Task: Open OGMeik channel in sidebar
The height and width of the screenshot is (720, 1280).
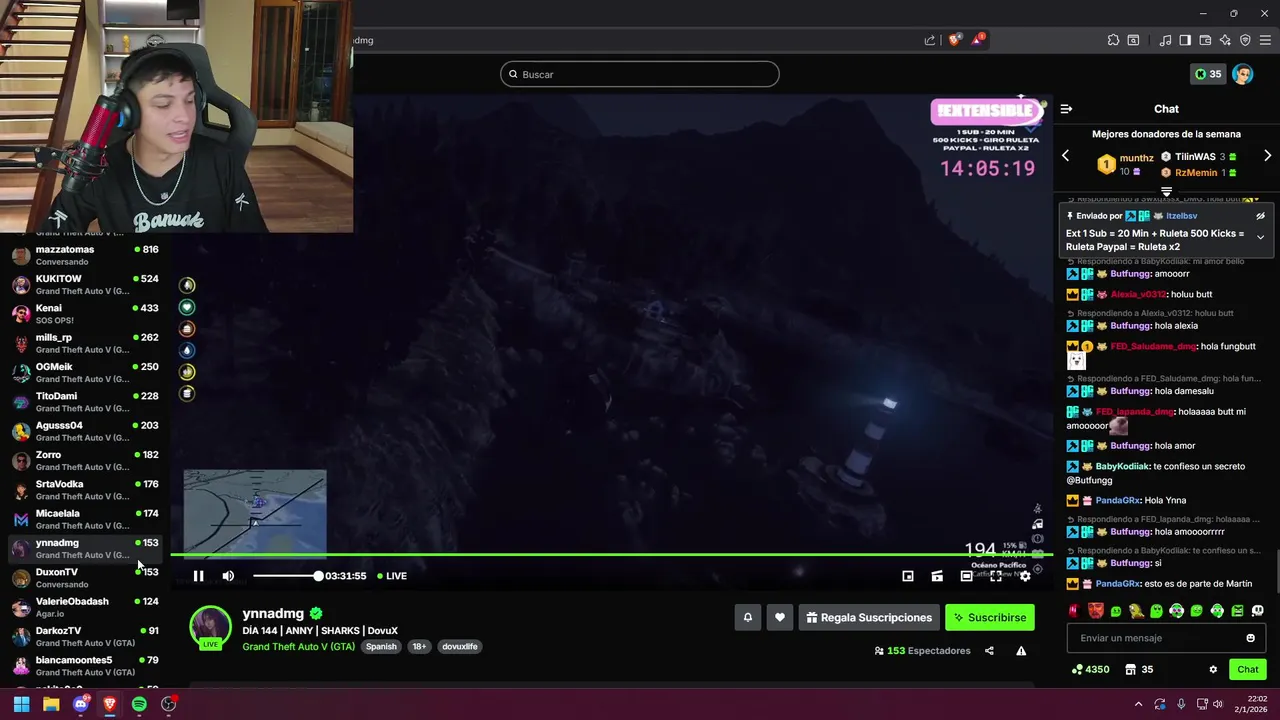Action: point(85,373)
